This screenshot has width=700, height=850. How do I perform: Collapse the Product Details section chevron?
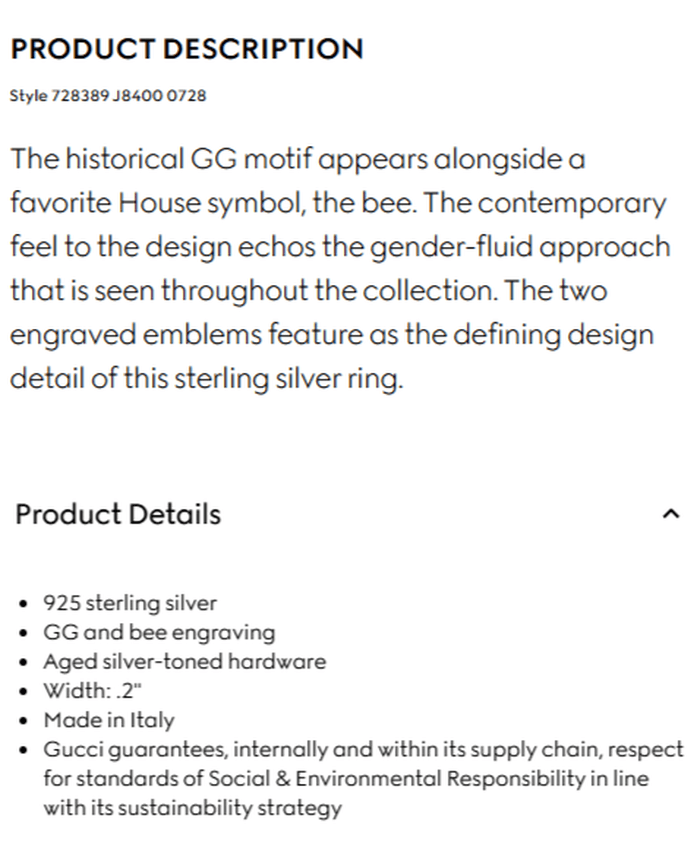(x=673, y=512)
